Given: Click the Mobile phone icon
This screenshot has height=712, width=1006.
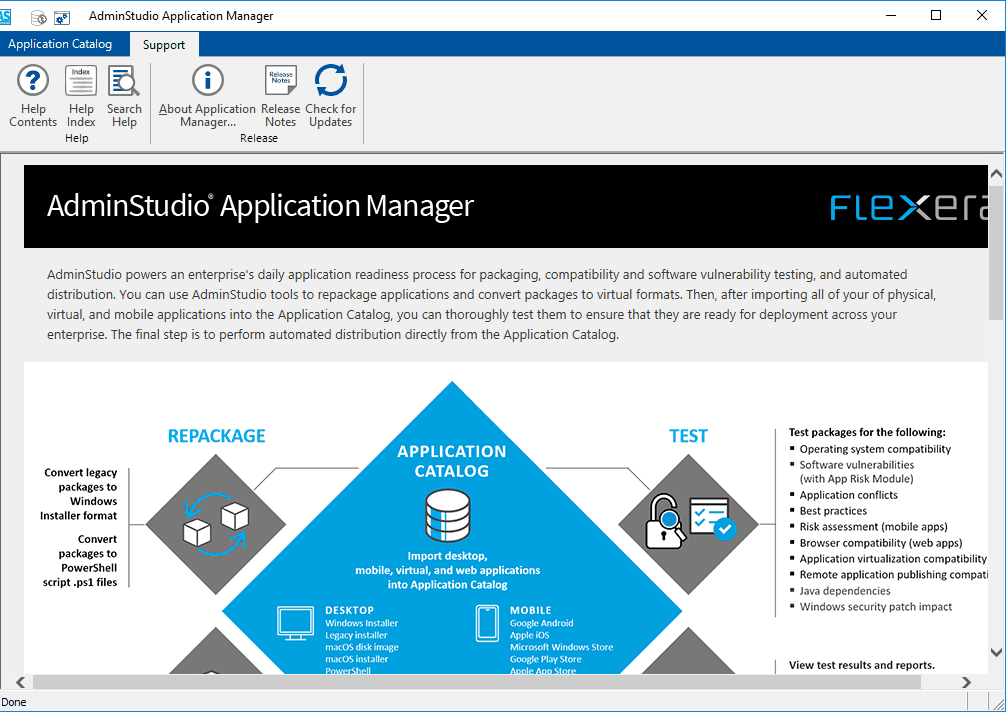Looking at the screenshot, I should (487, 623).
